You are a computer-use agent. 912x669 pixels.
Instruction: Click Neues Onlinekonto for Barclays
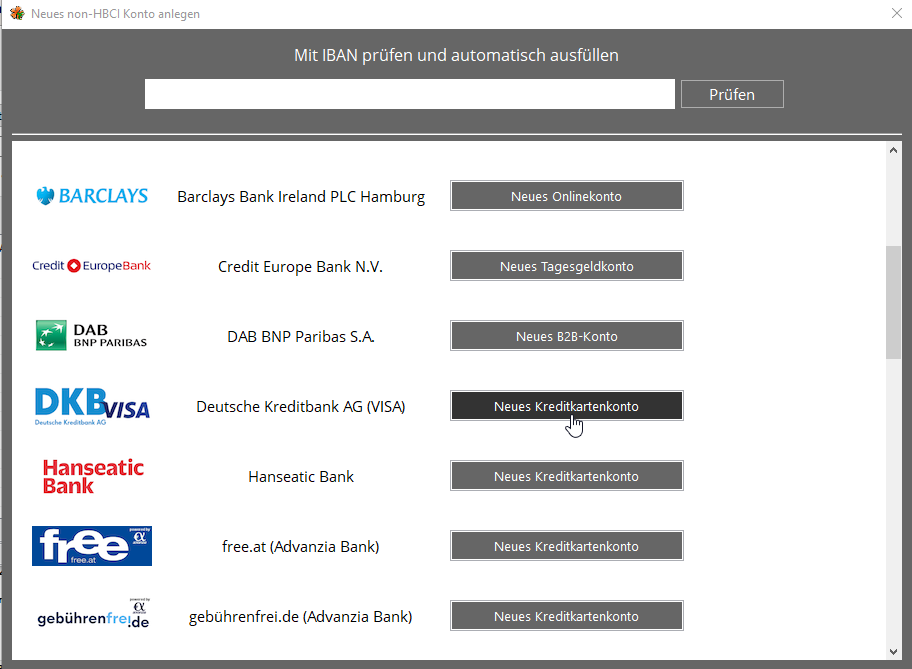pos(567,196)
